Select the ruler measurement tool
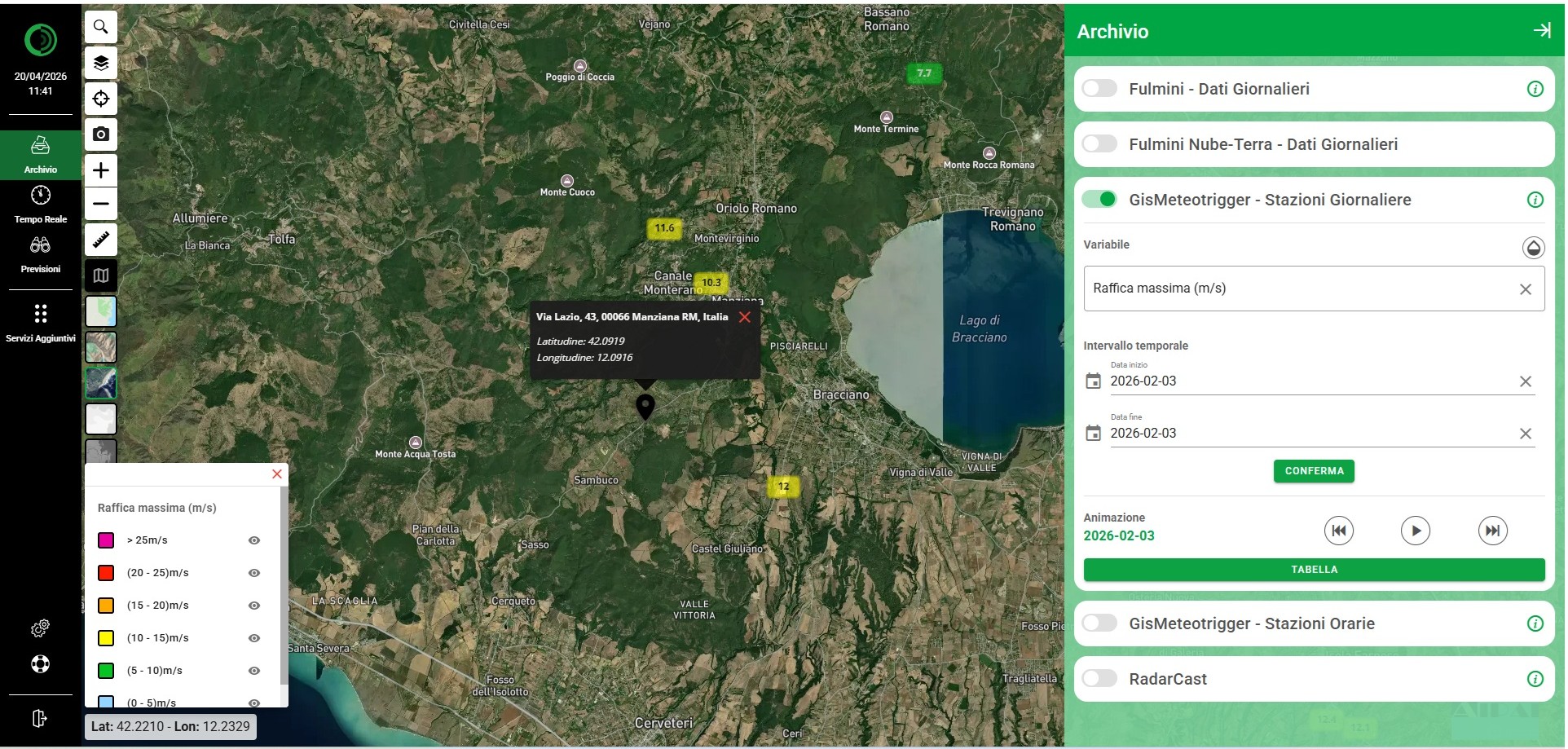Viewport: 1568px width, 749px height. [101, 240]
